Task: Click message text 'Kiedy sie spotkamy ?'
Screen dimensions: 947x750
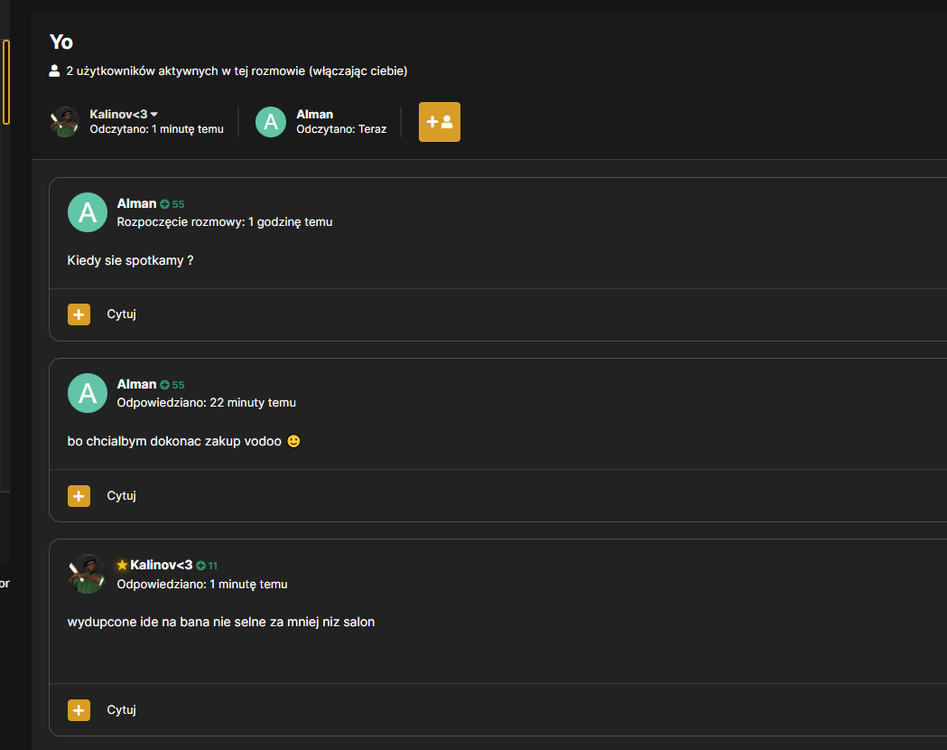Action: (130, 260)
